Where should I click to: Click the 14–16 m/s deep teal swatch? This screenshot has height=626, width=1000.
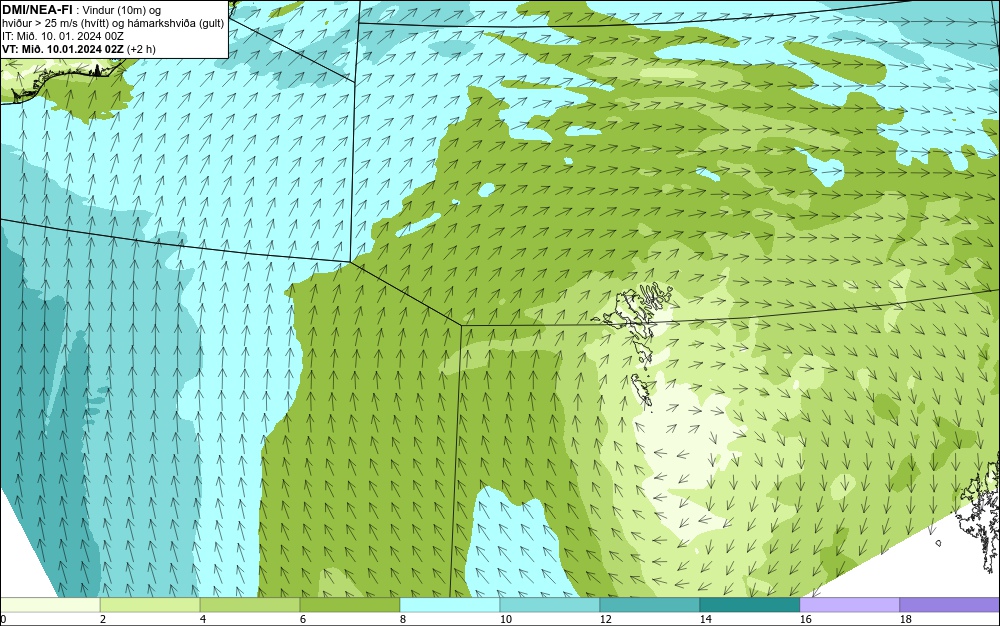coord(749,604)
